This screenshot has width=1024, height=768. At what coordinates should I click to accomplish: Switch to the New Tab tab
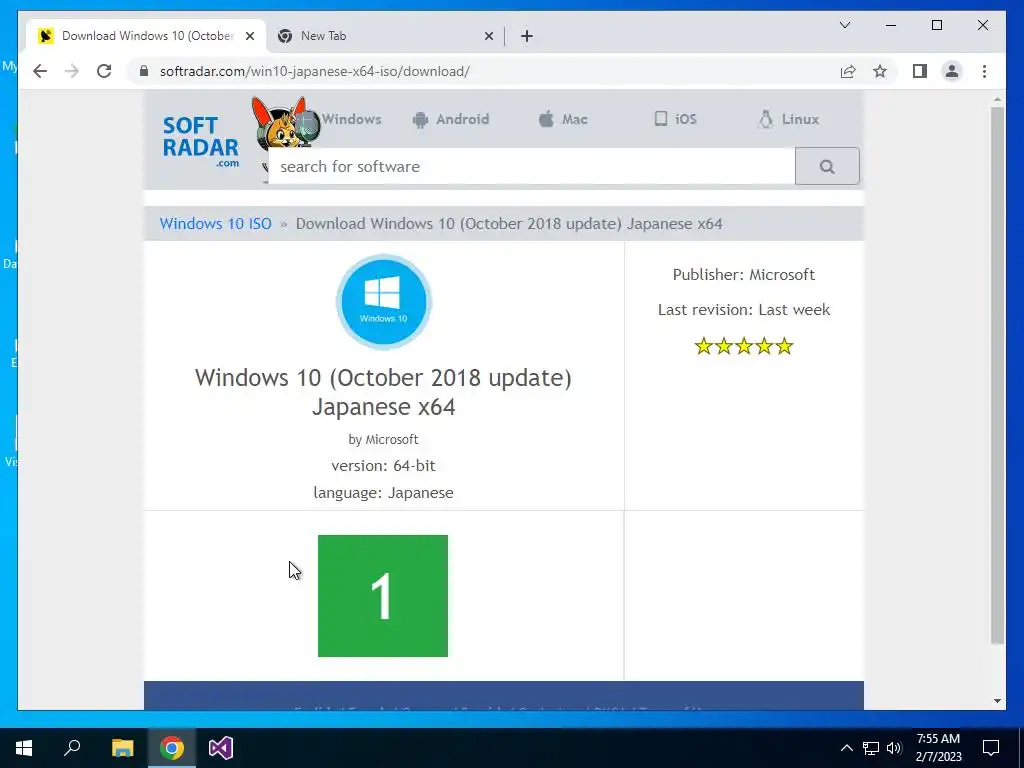pyautogui.click(x=385, y=36)
